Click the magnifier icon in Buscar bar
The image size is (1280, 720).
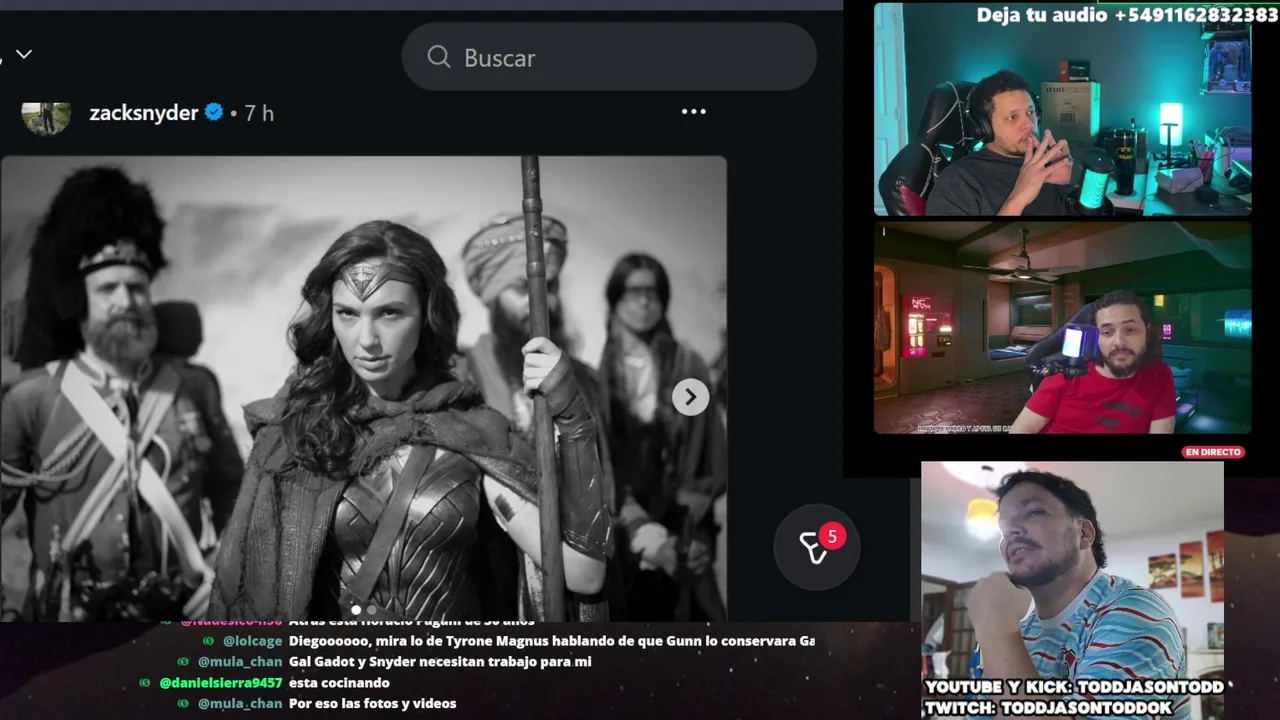[439, 57]
